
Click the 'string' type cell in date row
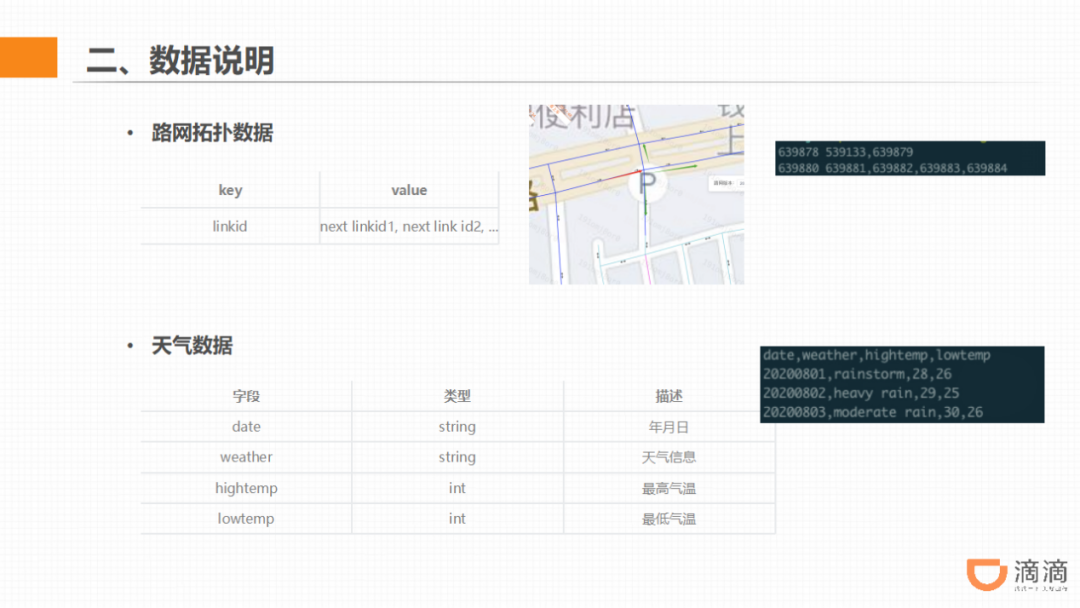pos(457,427)
